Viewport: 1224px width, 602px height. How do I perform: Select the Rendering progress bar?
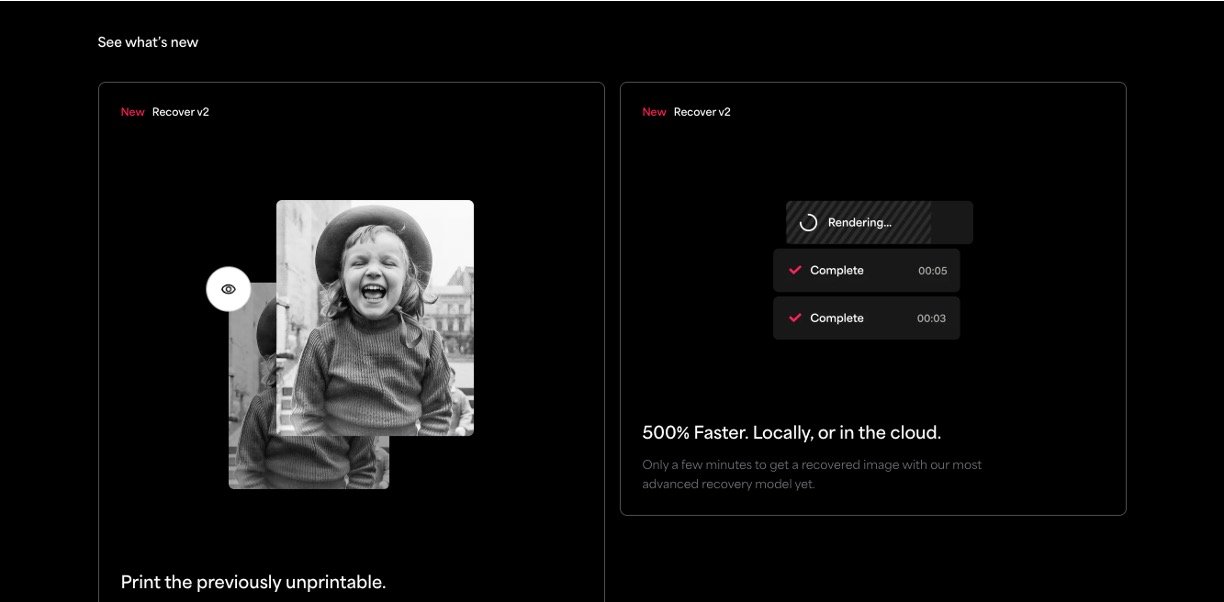[x=879, y=222]
